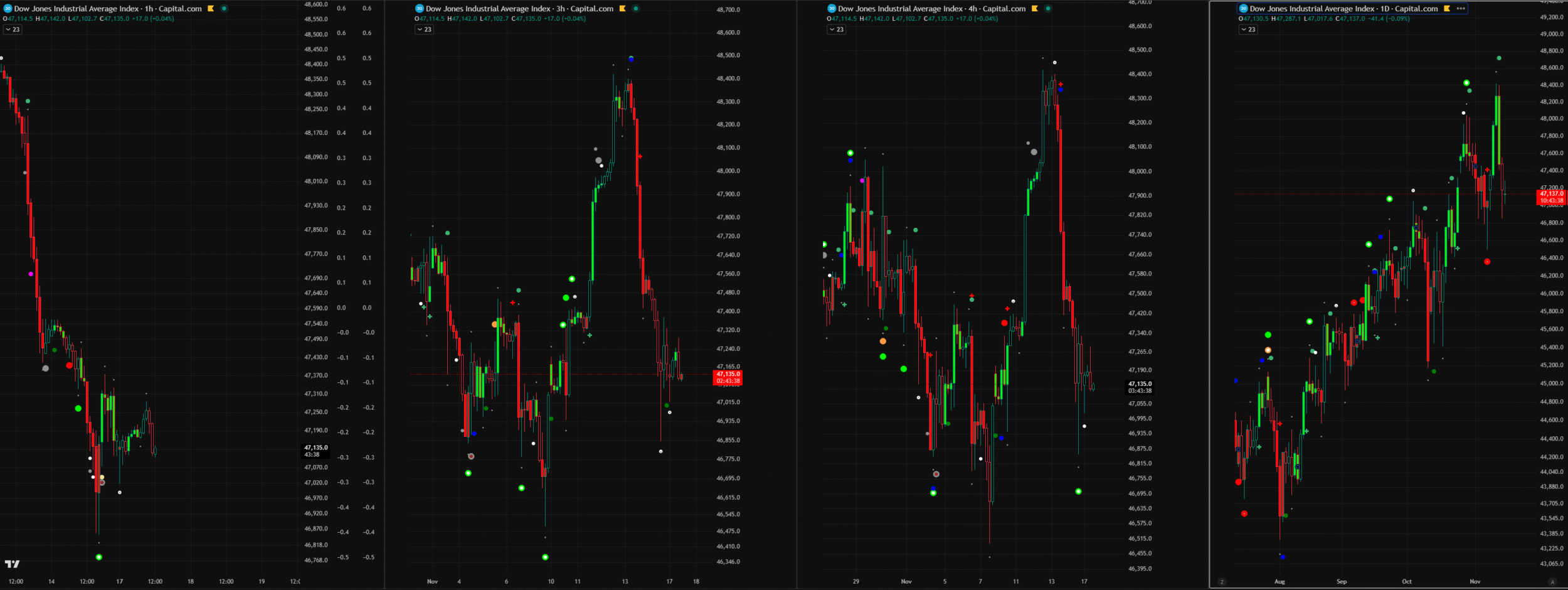Click green market status dot on 1h chart

(224, 9)
